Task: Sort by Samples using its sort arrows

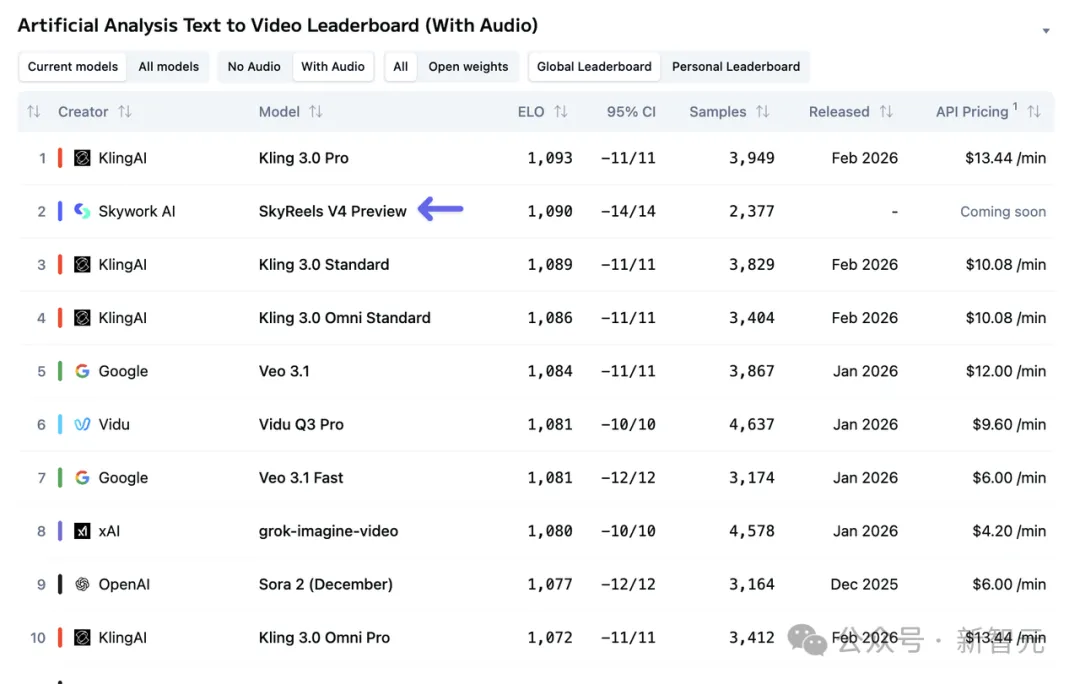Action: point(763,112)
